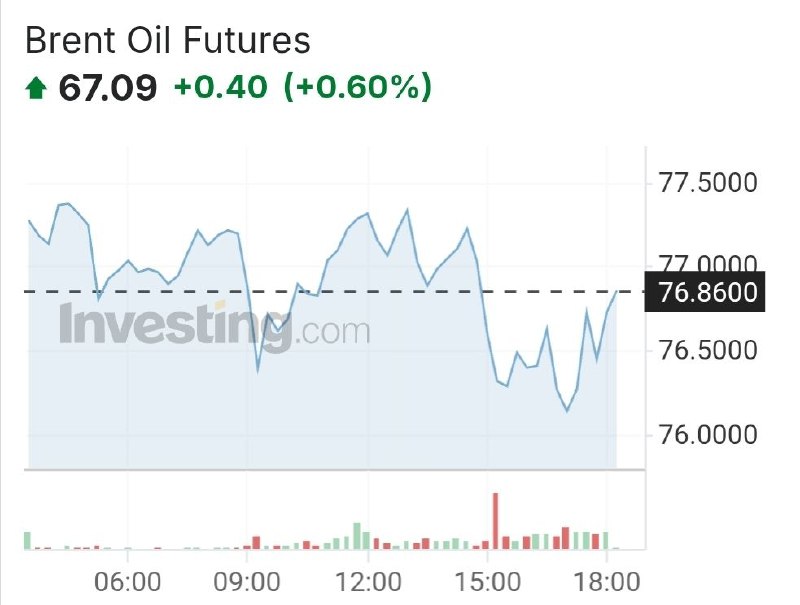Image resolution: width=800 pixels, height=605 pixels.
Task: Click the (+0.60%) percentage change
Action: pyautogui.click(x=358, y=87)
